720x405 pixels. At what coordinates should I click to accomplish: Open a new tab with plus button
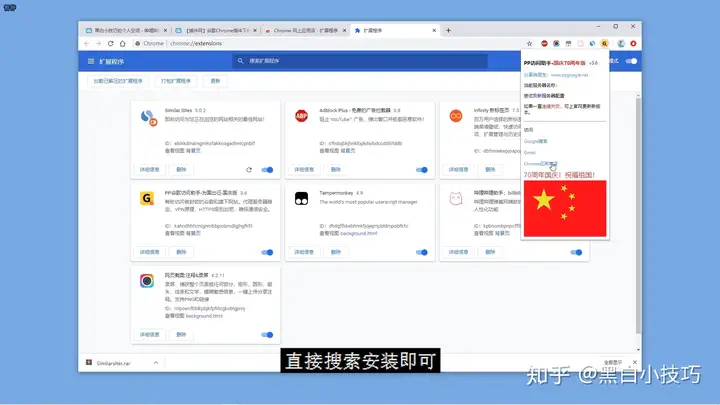[448, 30]
